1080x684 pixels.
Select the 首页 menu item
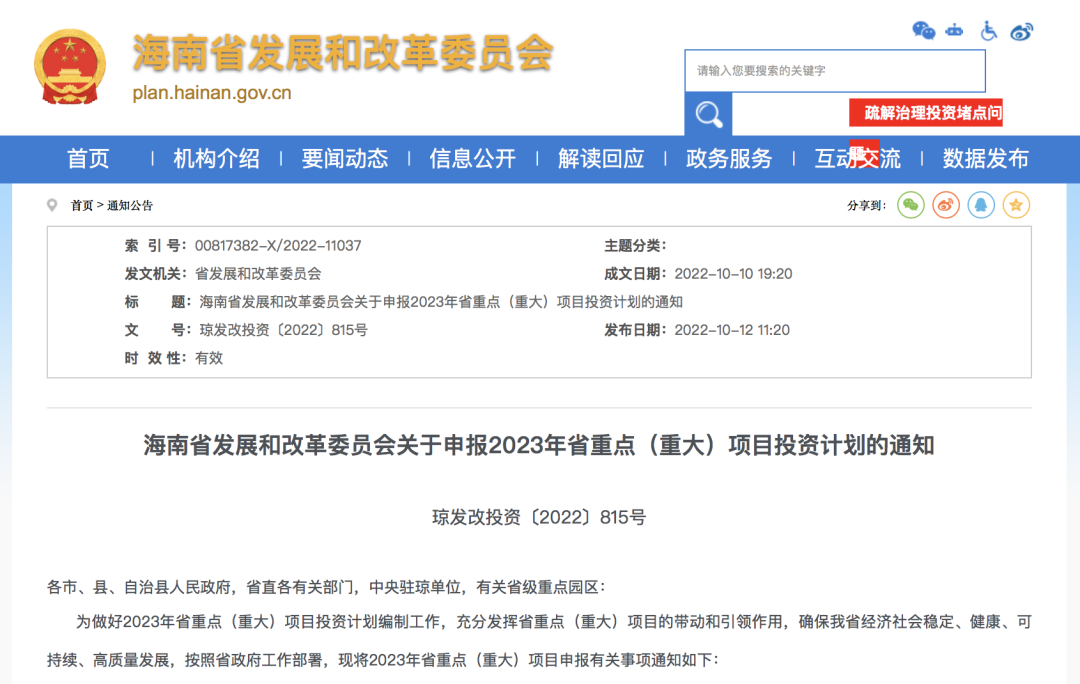coord(88,158)
